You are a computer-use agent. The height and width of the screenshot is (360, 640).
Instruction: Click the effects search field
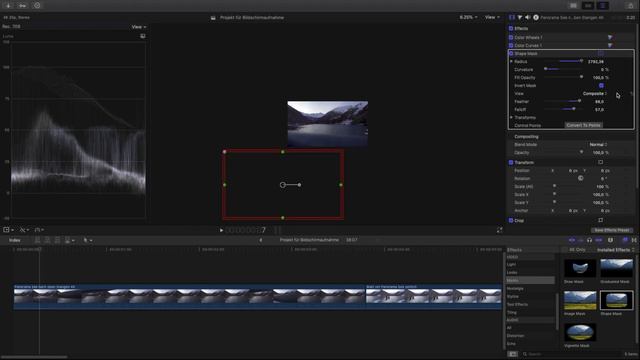coord(571,354)
